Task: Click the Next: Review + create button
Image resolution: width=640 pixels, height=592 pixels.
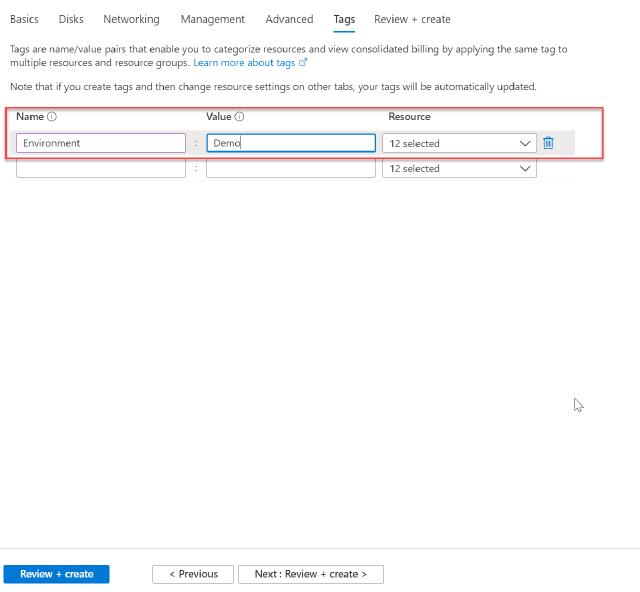Action: (x=310, y=574)
